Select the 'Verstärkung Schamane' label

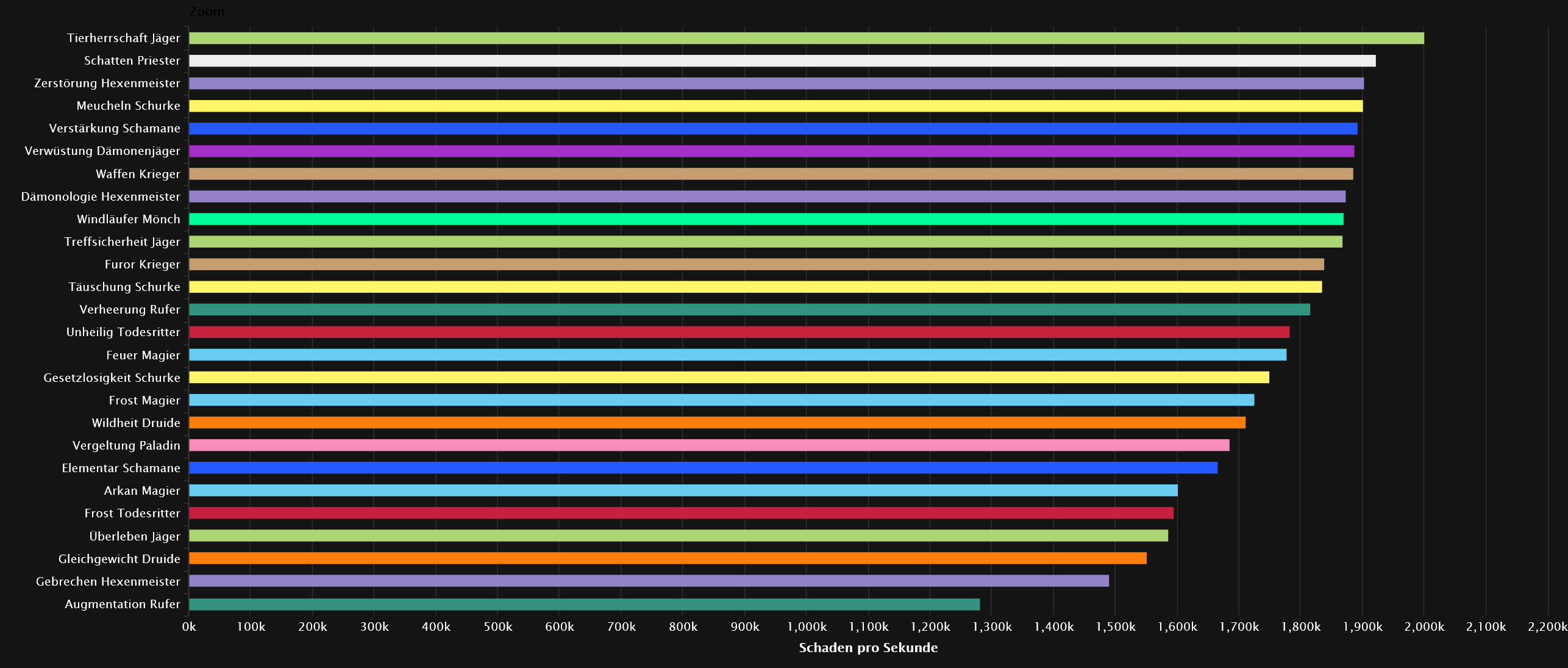(115, 128)
